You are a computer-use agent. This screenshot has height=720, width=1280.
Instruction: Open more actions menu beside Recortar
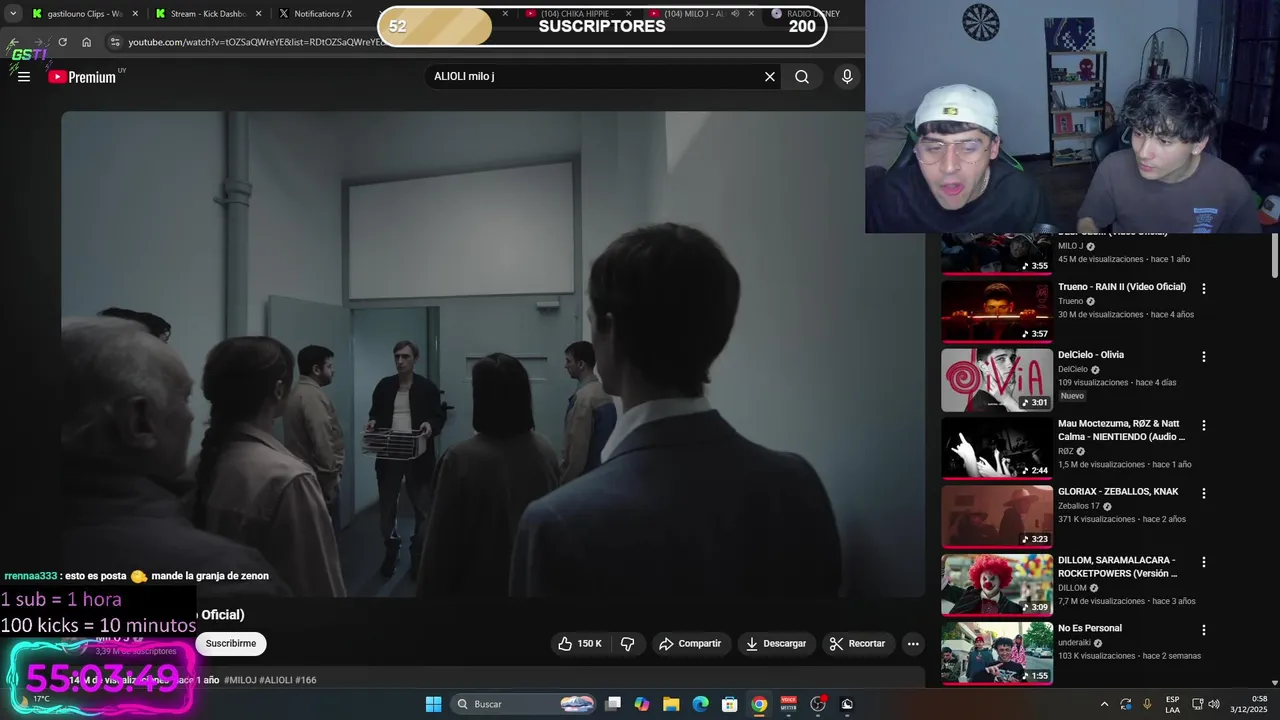coord(913,644)
